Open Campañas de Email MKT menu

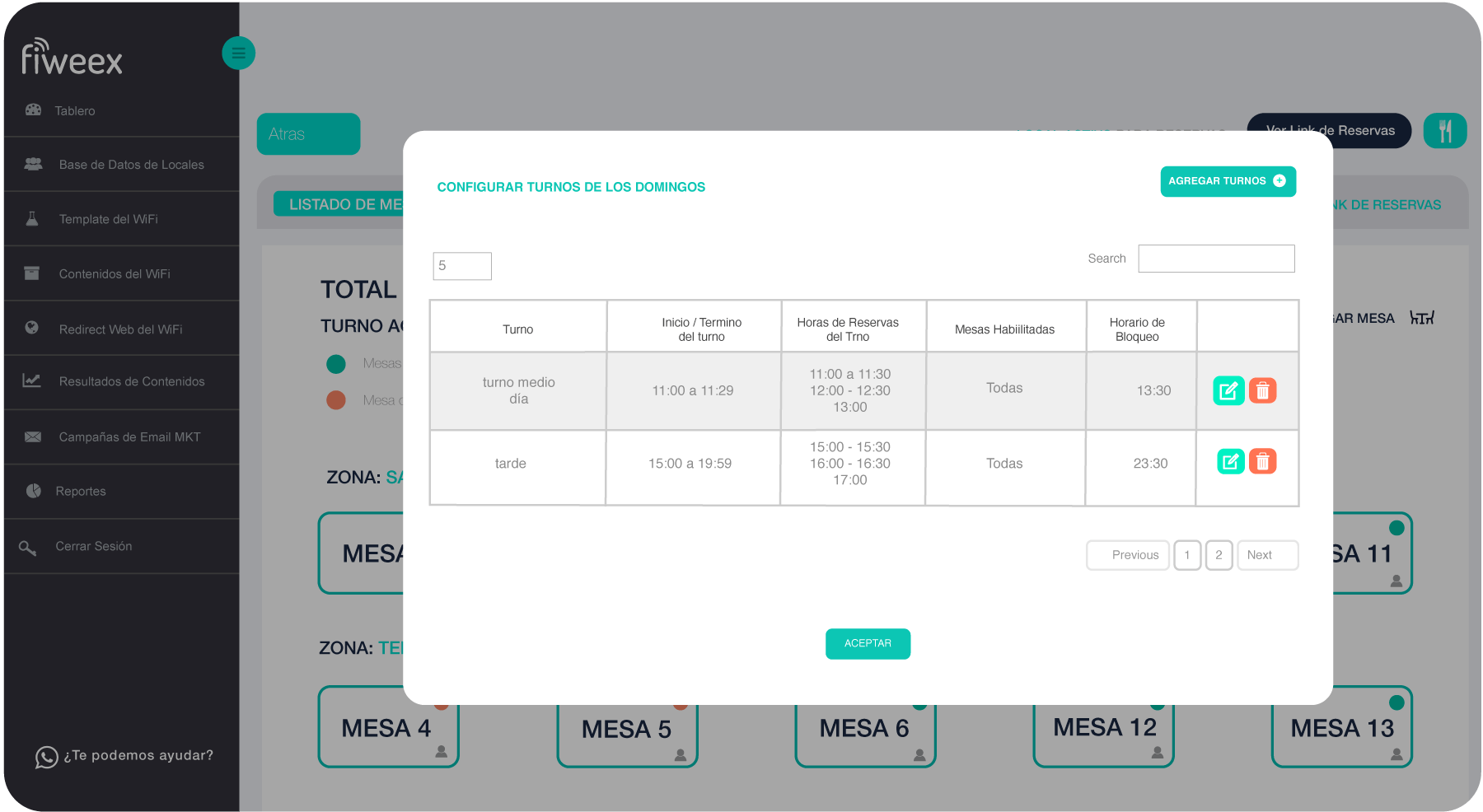tap(129, 437)
